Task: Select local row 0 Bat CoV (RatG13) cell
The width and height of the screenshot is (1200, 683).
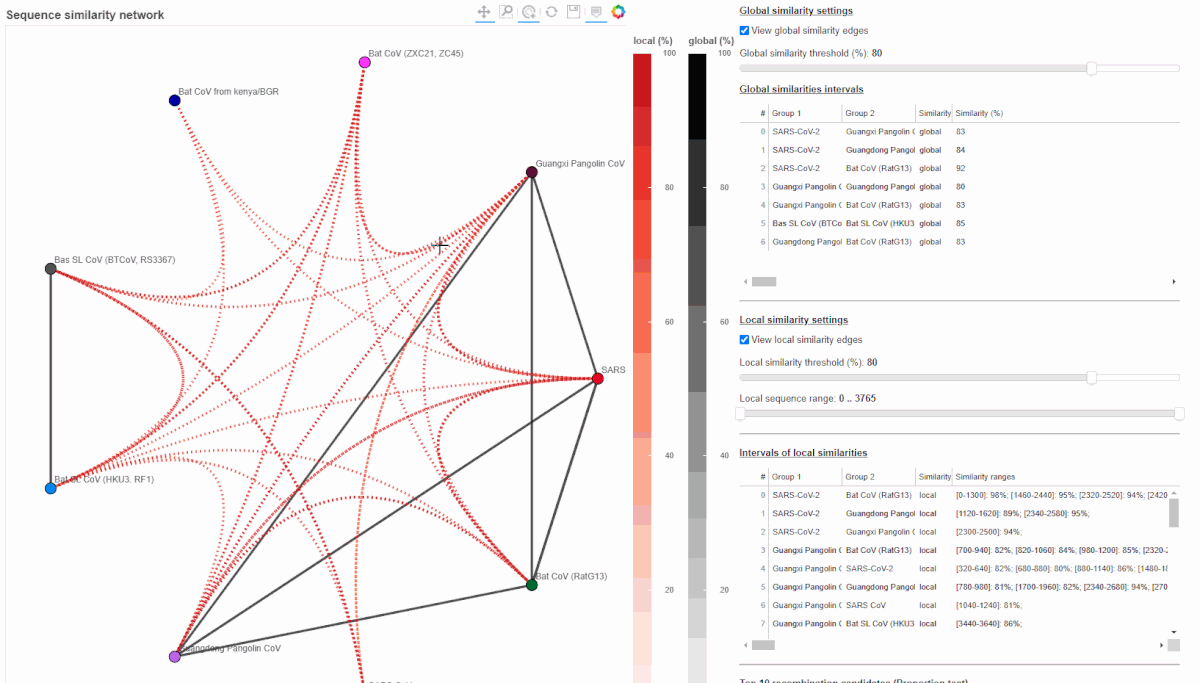Action: pyautogui.click(x=879, y=495)
